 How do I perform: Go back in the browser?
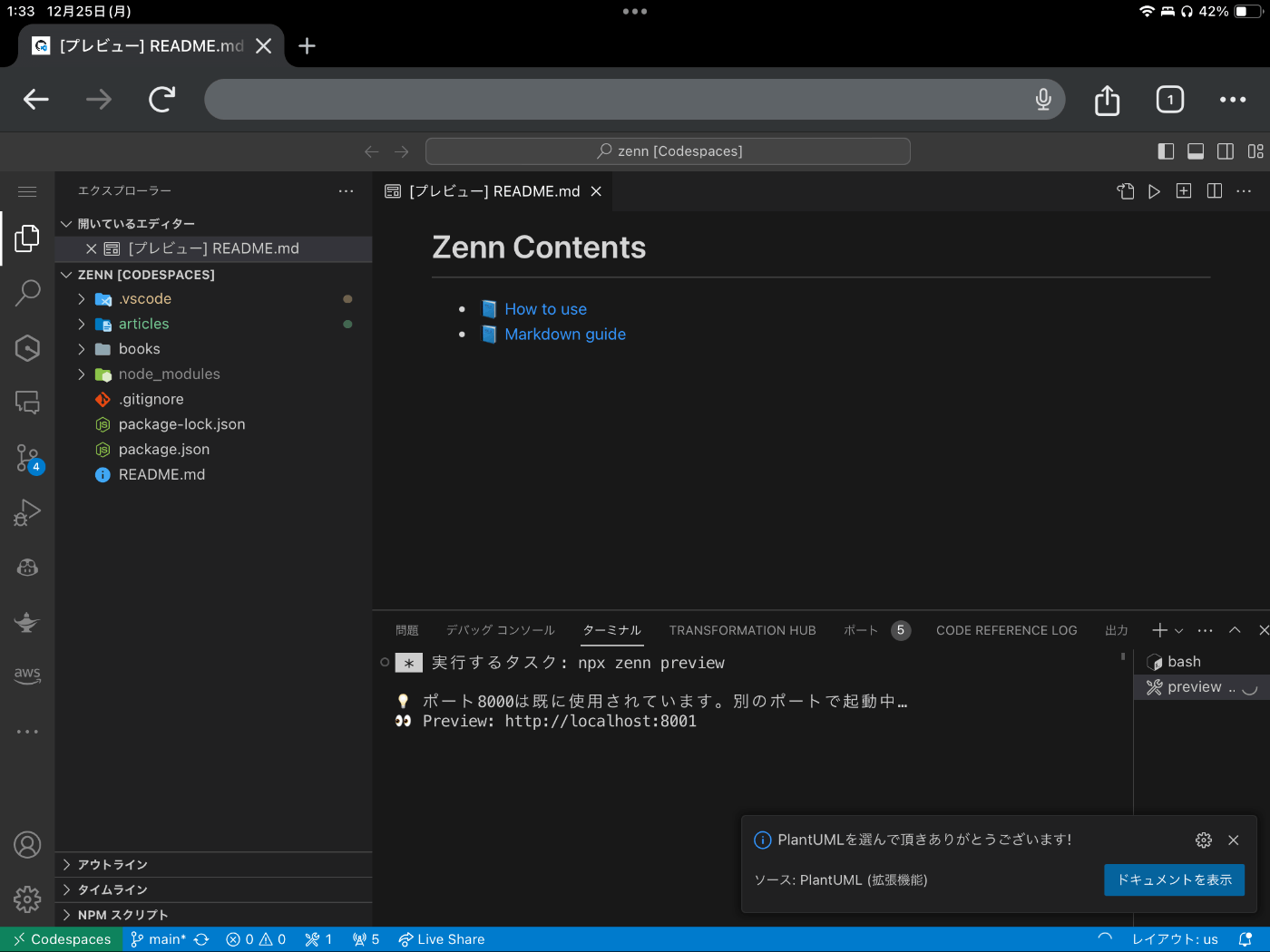pyautogui.click(x=36, y=99)
